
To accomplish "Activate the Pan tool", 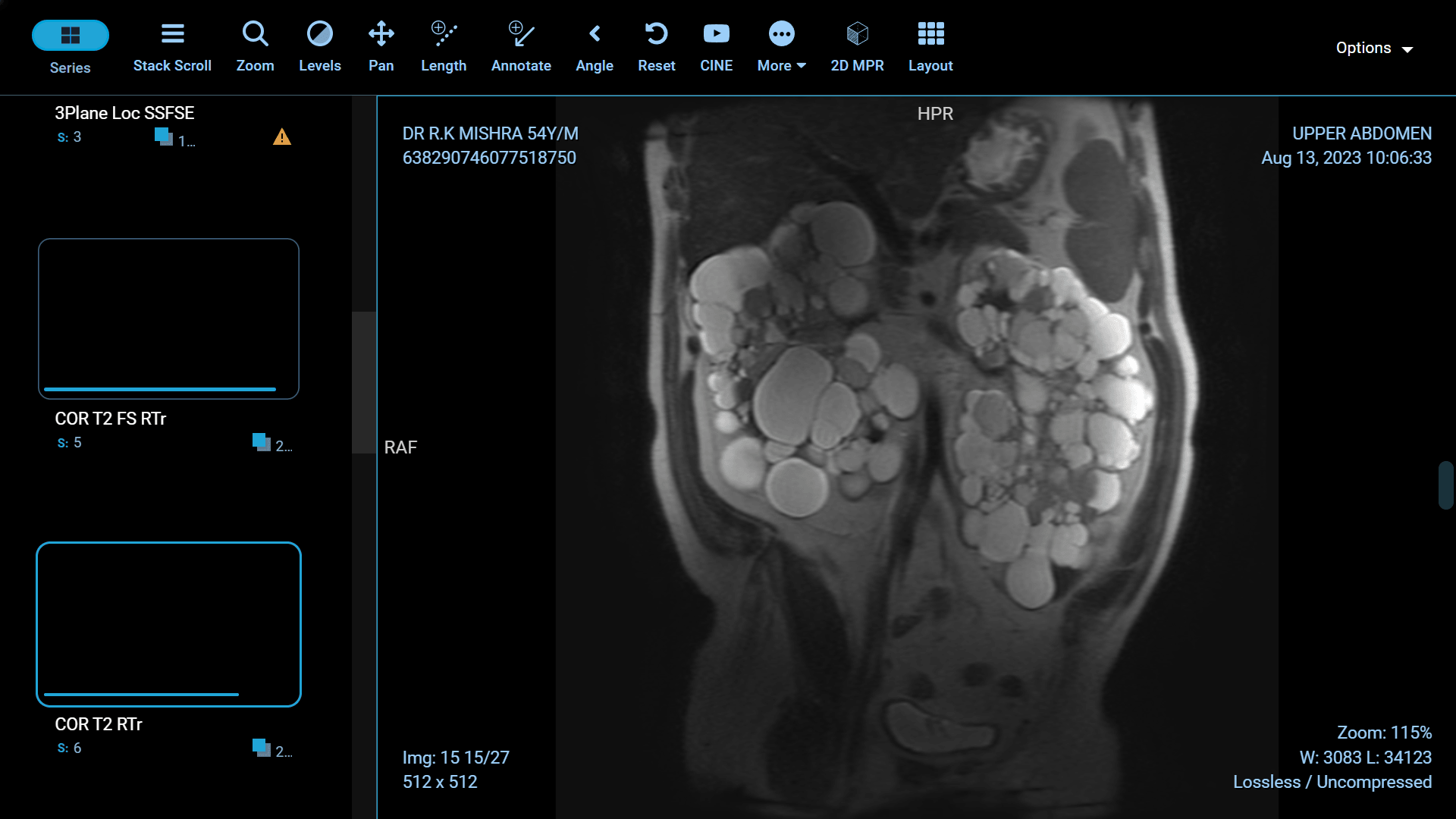I will click(x=381, y=45).
